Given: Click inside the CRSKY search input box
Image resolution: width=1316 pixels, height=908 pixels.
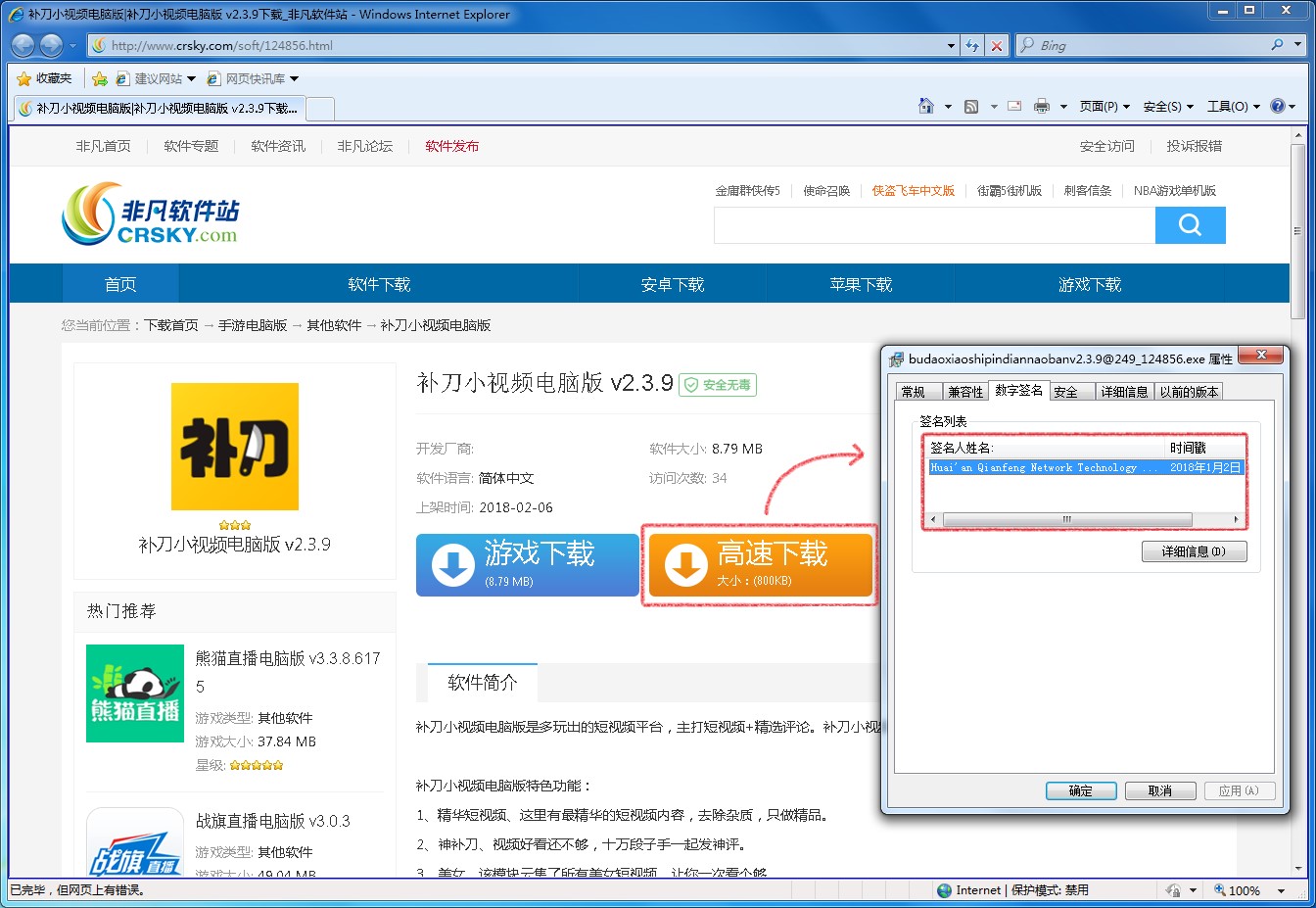Looking at the screenshot, I should click(x=930, y=225).
